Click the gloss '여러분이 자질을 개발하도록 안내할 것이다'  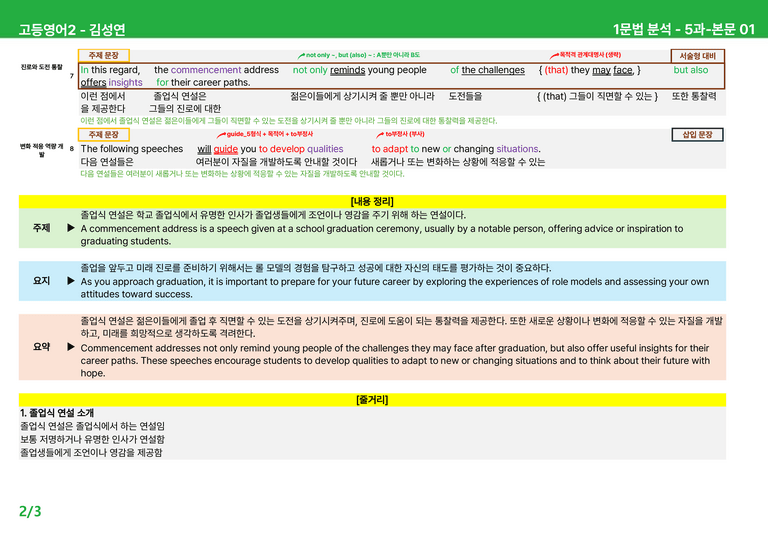pos(276,162)
